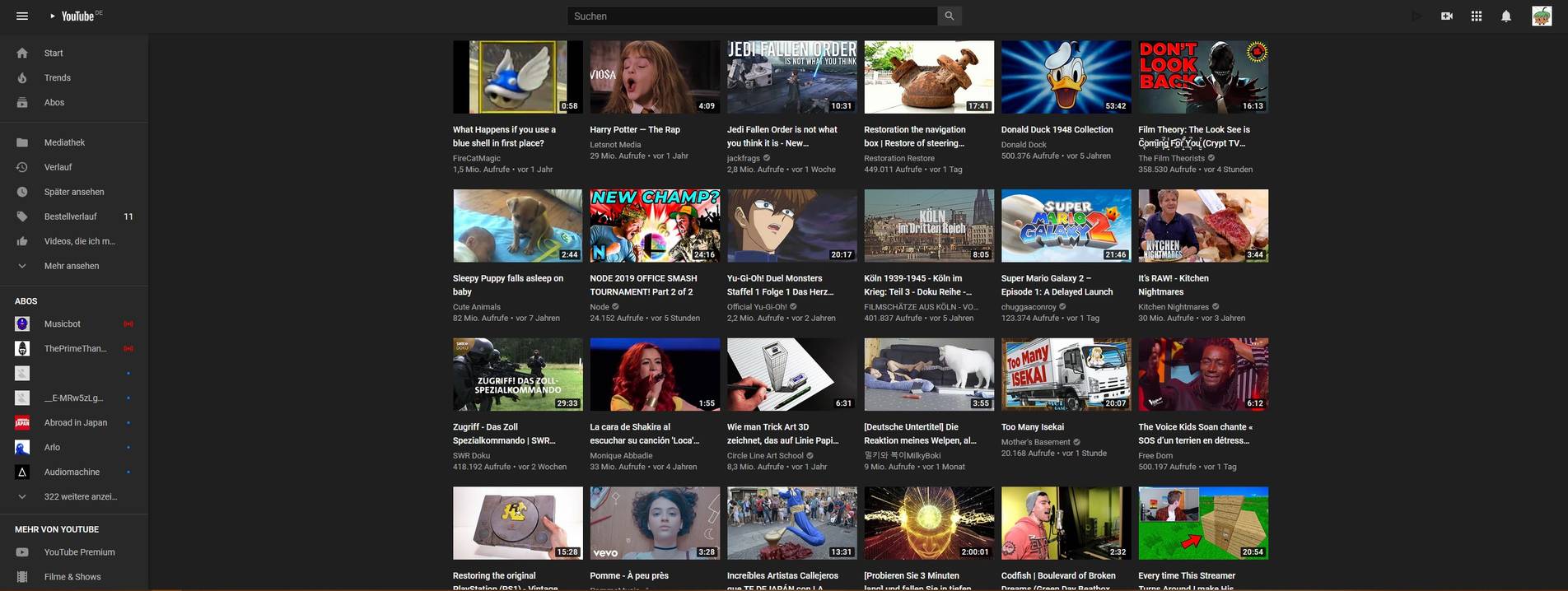The height and width of the screenshot is (591, 1568).
Task: Expand 322 weitere anzeigen subscriptions
Action: (x=74, y=496)
